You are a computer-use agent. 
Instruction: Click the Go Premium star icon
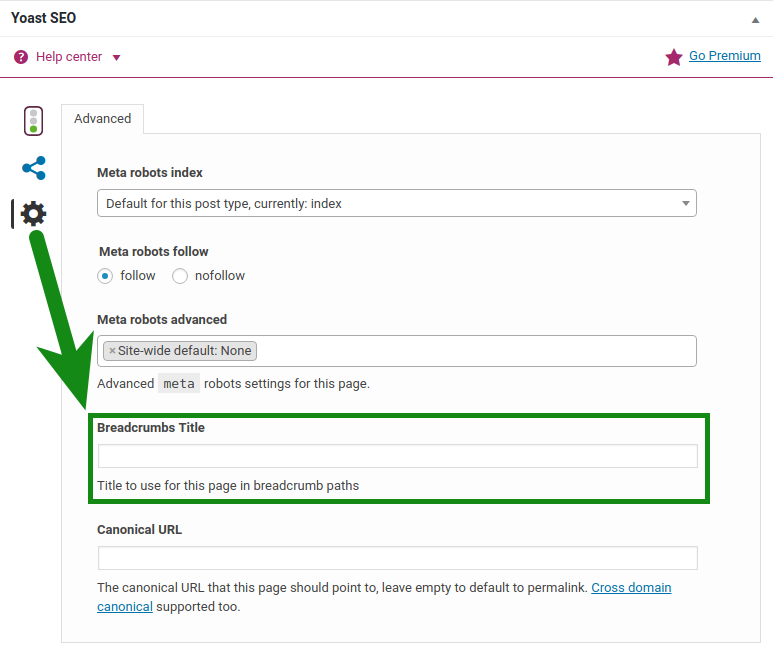pos(673,57)
